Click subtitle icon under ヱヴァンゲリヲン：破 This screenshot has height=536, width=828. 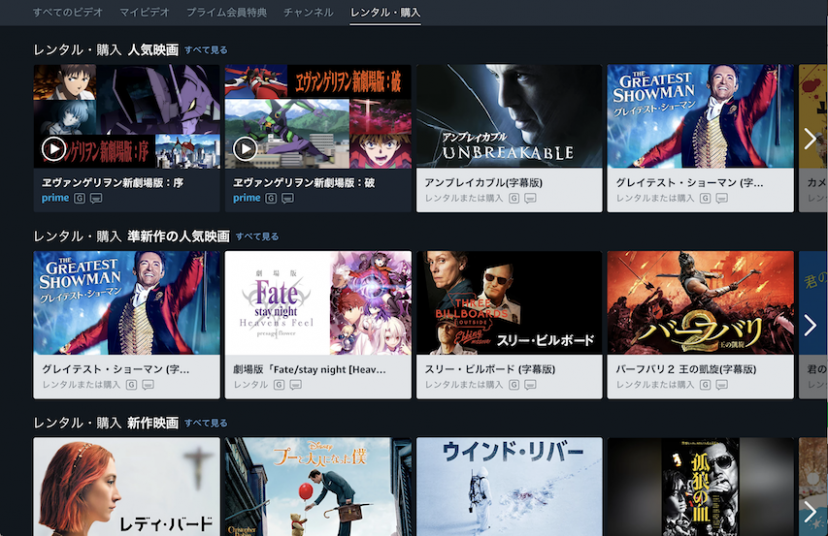point(288,199)
